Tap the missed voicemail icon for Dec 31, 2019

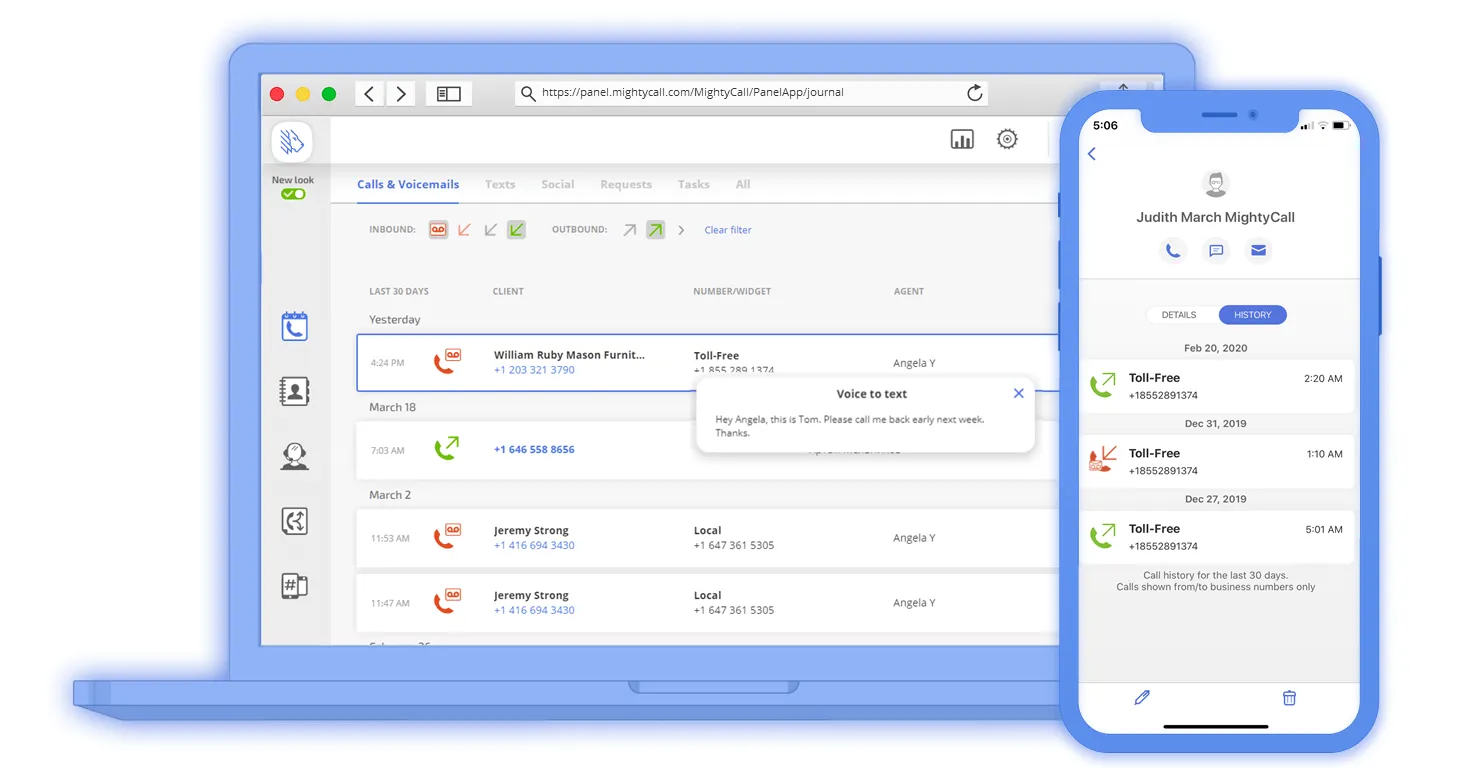[1102, 460]
